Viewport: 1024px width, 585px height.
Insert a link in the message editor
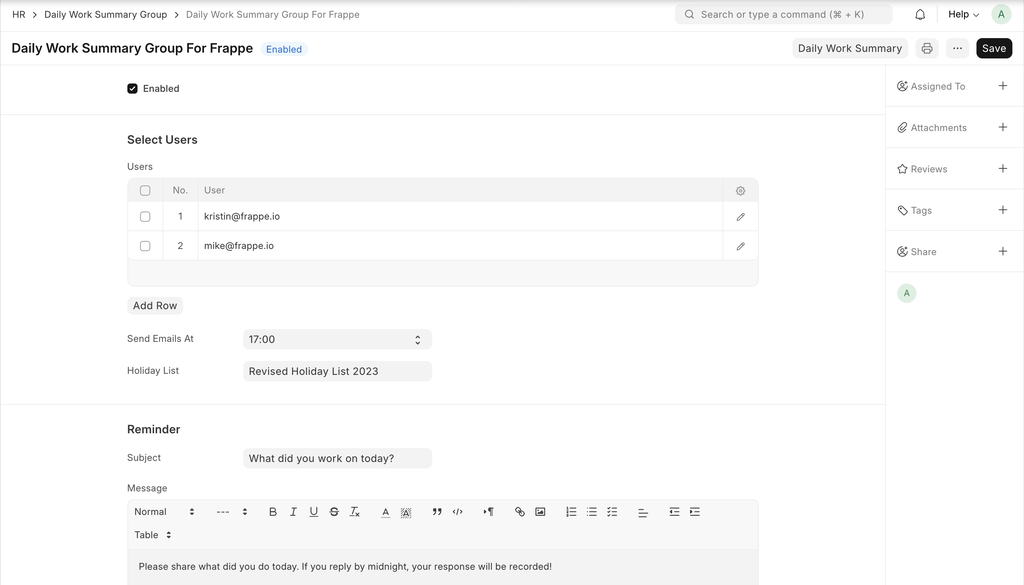519,512
